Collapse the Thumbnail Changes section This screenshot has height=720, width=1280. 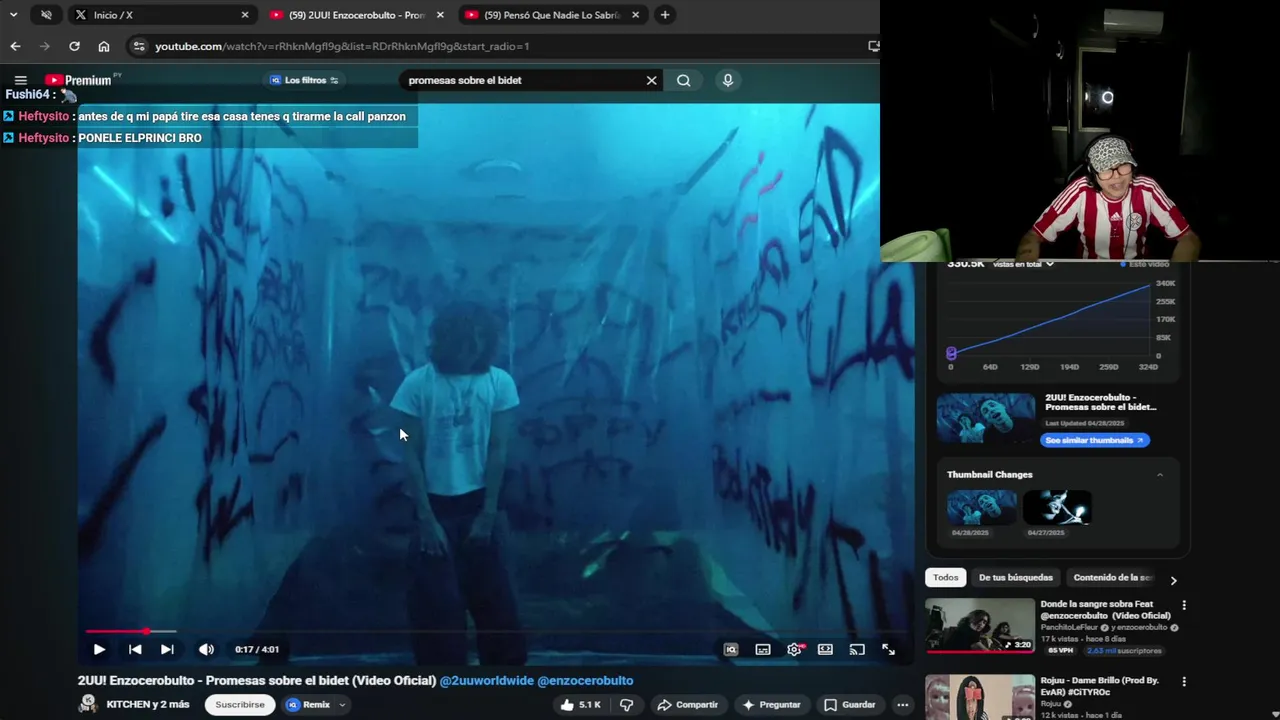tap(1160, 475)
